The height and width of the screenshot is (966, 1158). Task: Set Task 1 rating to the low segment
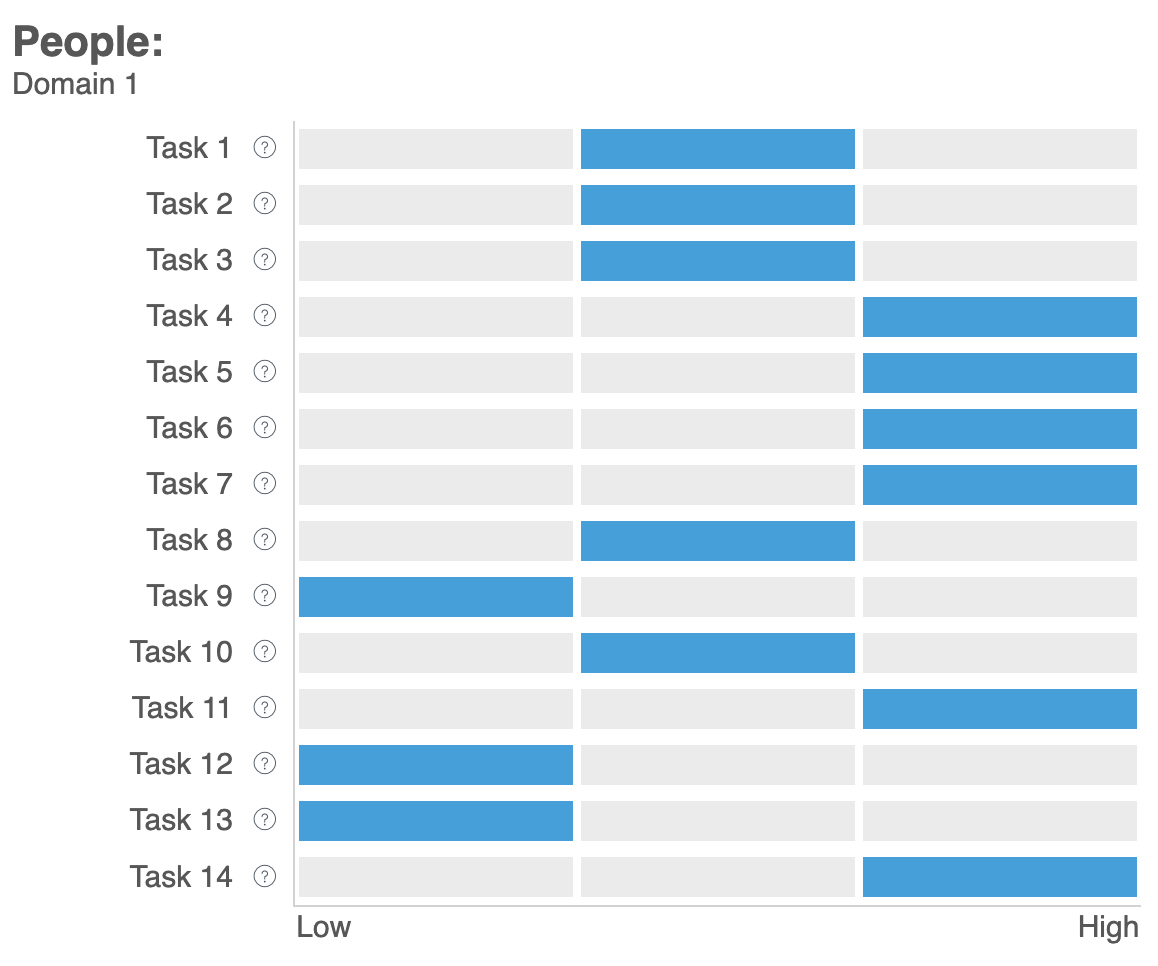436,149
